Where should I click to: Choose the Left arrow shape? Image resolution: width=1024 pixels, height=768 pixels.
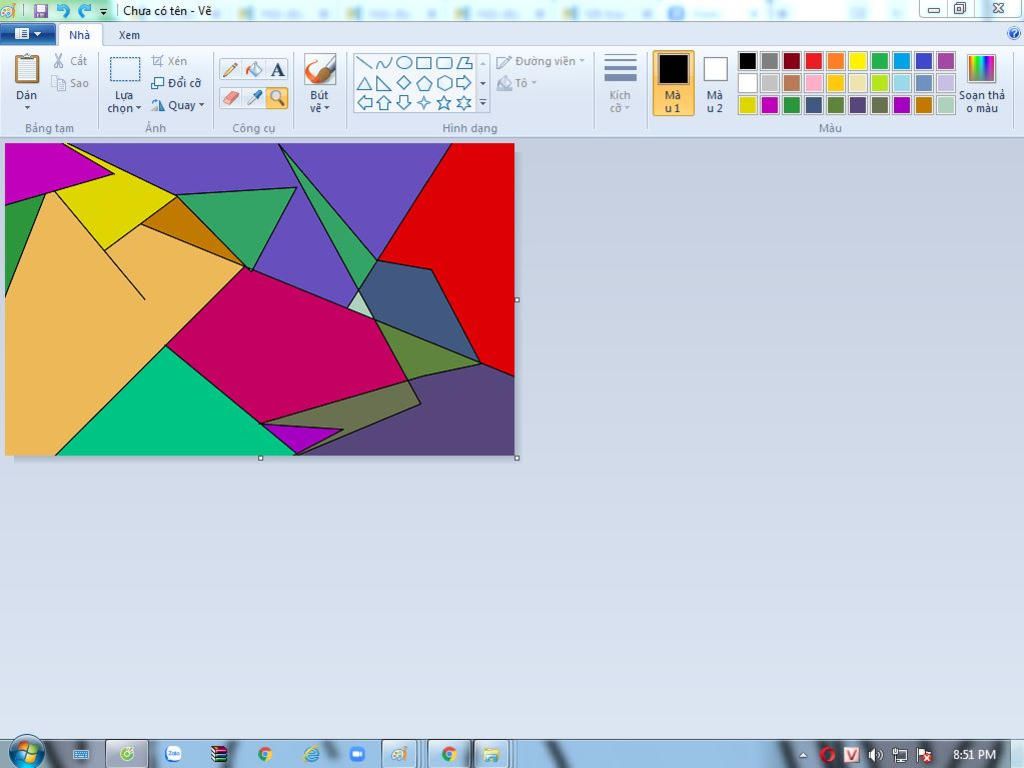click(x=364, y=103)
